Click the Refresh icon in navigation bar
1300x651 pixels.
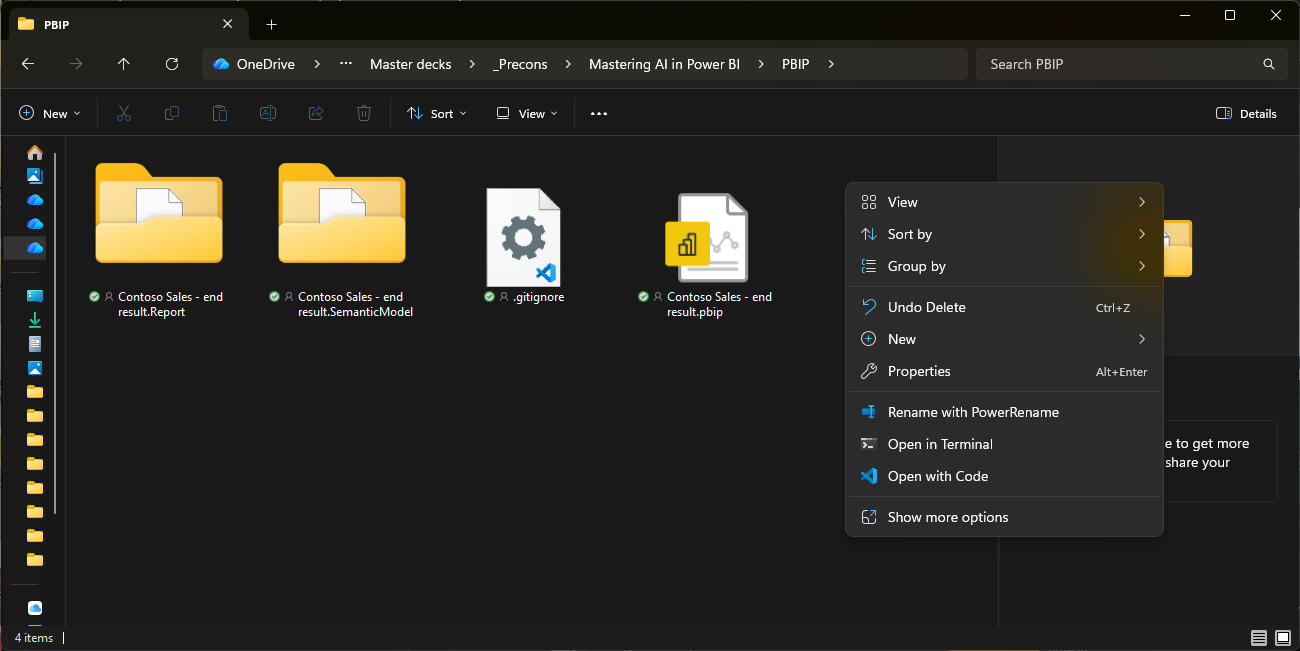point(172,64)
